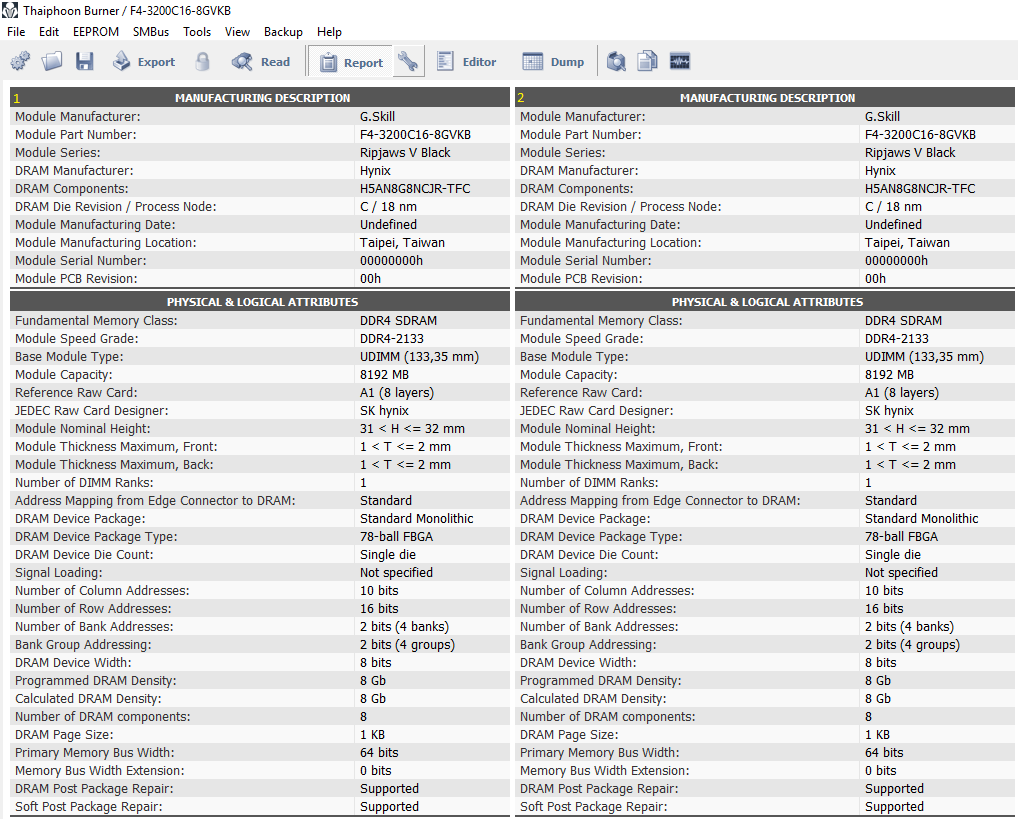The width and height of the screenshot is (1018, 819).
Task: Click module 1 signal loading Not specified
Action: point(396,573)
